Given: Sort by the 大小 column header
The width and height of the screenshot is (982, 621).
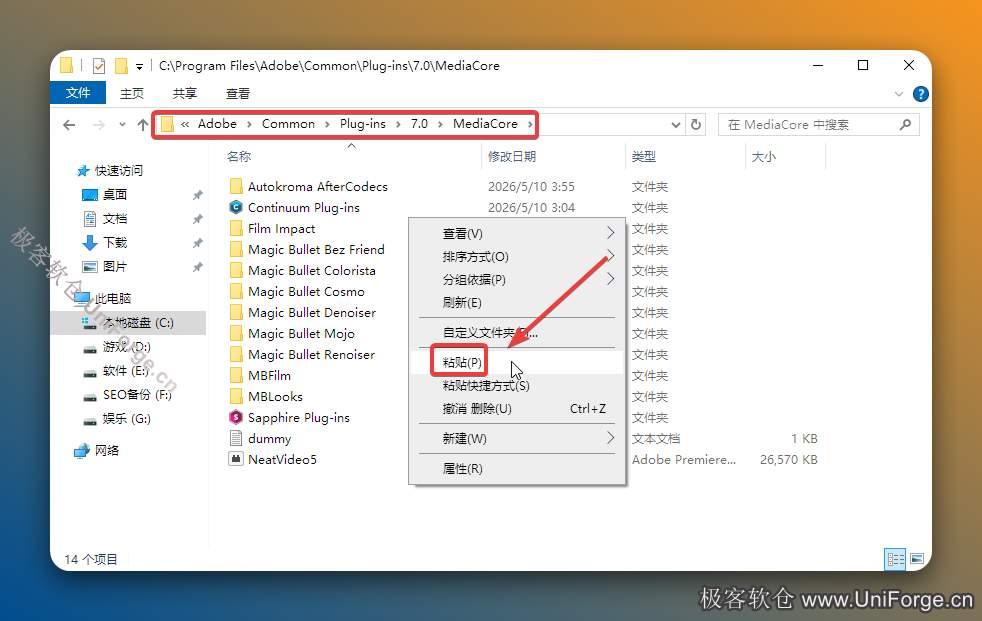Looking at the screenshot, I should [x=763, y=157].
